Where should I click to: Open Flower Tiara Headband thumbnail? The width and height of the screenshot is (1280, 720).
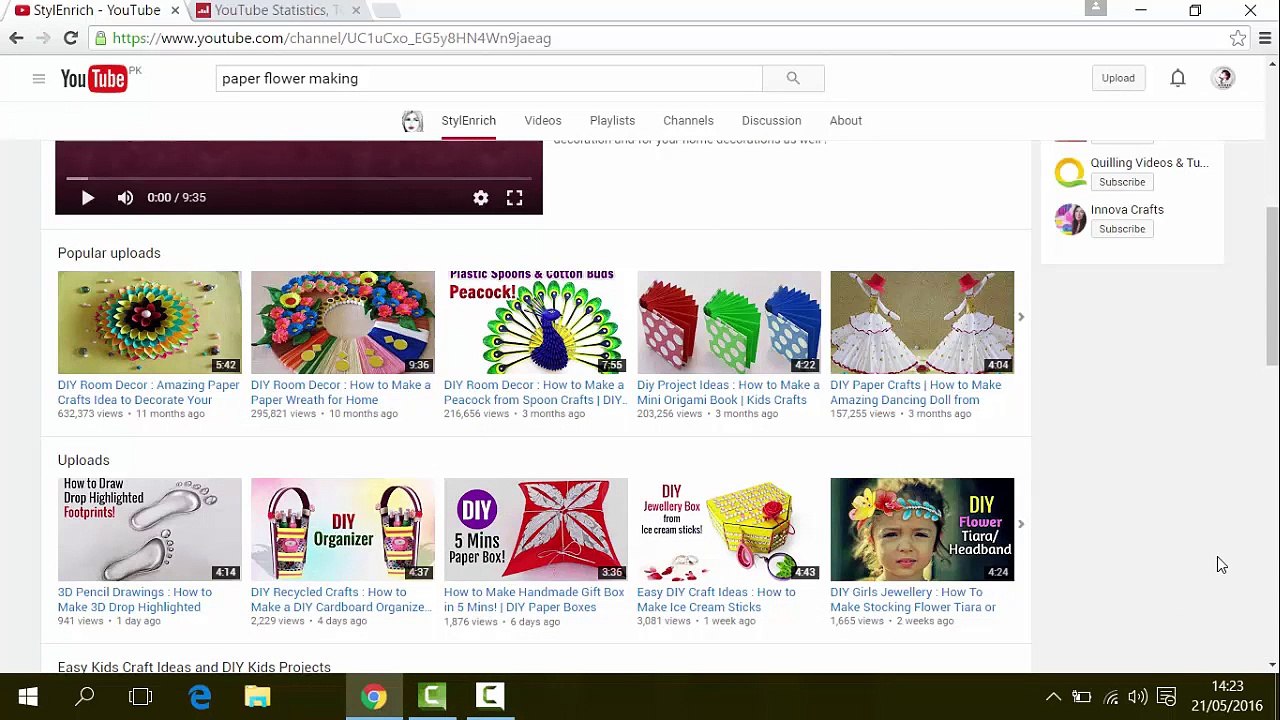[922, 529]
